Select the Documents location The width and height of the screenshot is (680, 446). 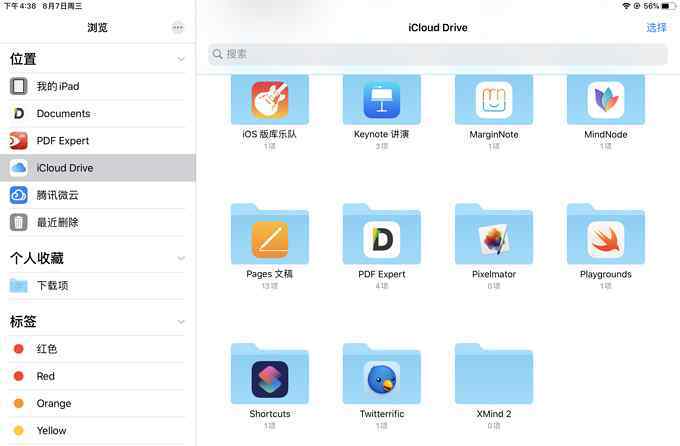coord(98,114)
